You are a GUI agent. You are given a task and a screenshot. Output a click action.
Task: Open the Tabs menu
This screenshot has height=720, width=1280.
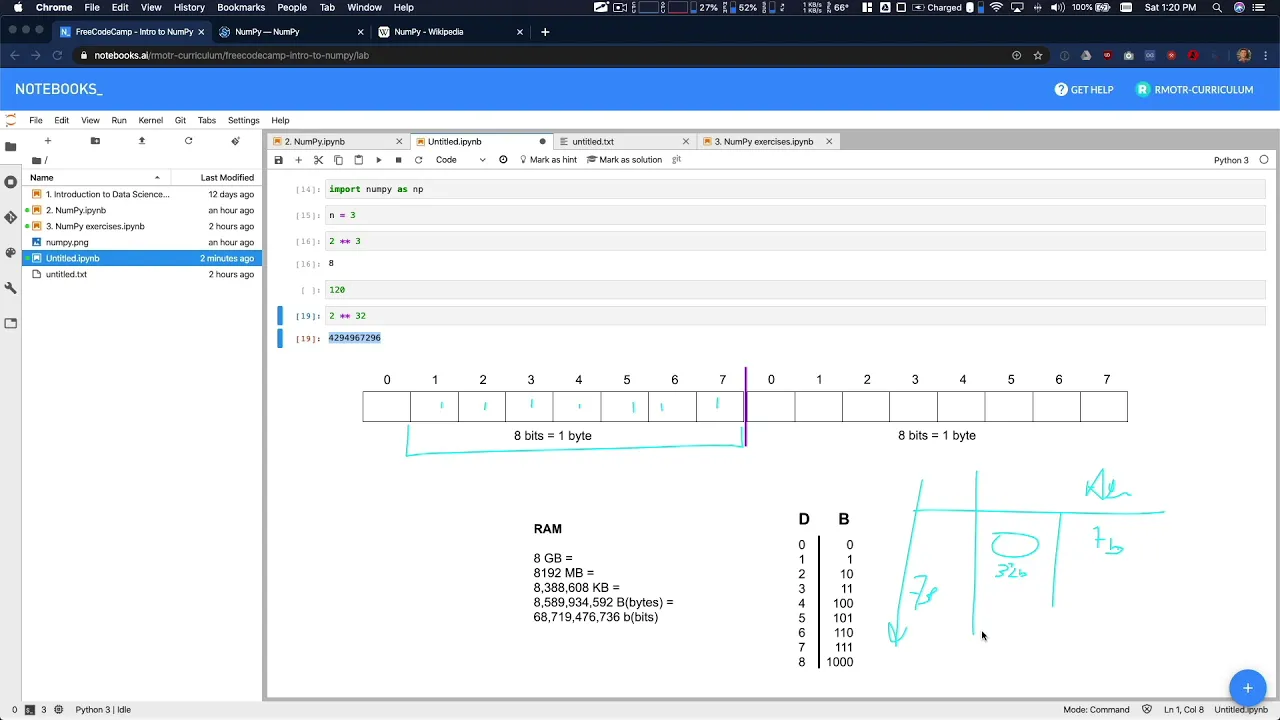click(207, 121)
